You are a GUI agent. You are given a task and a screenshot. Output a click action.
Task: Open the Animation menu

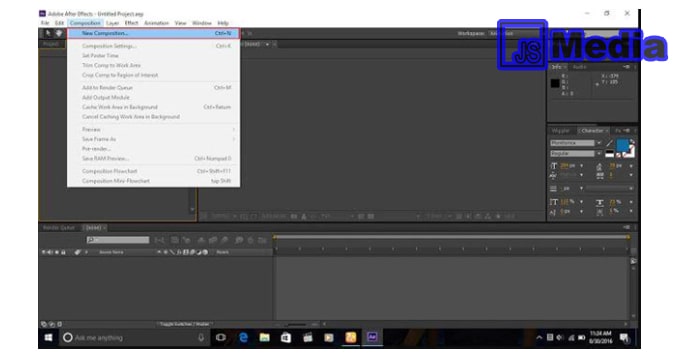[156, 23]
